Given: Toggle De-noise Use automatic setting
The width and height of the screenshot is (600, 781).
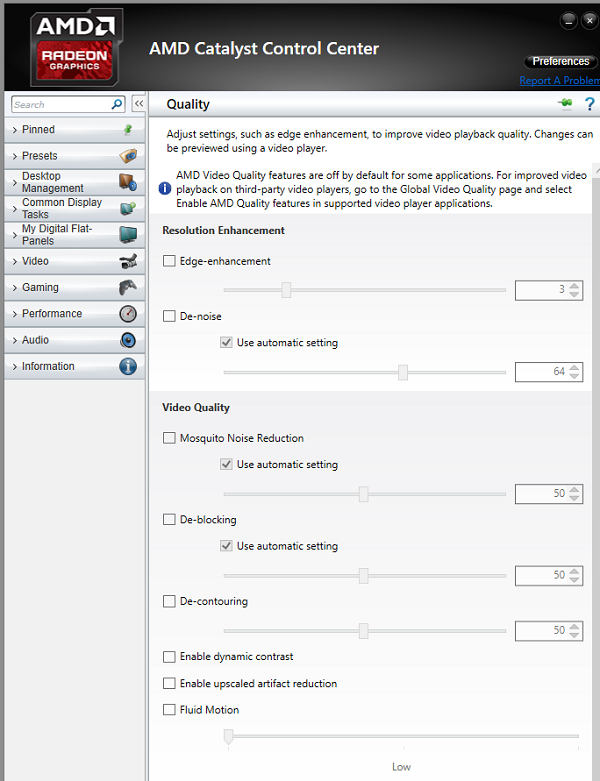Looking at the screenshot, I should 227,343.
